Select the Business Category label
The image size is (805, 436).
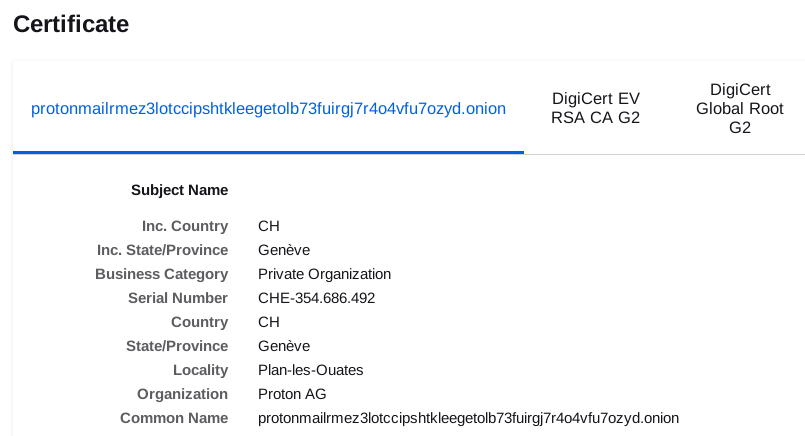tap(161, 274)
